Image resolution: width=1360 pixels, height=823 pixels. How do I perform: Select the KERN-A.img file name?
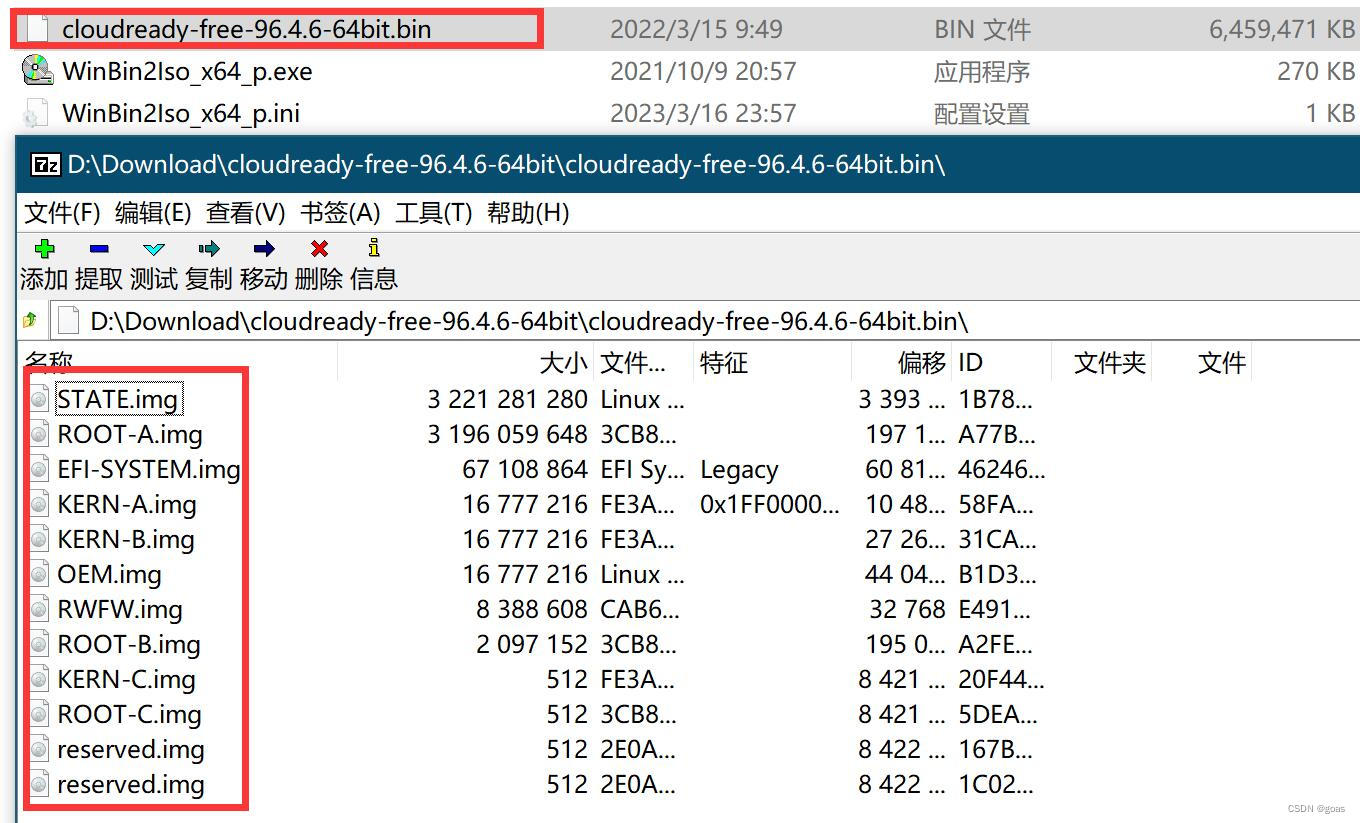(127, 504)
